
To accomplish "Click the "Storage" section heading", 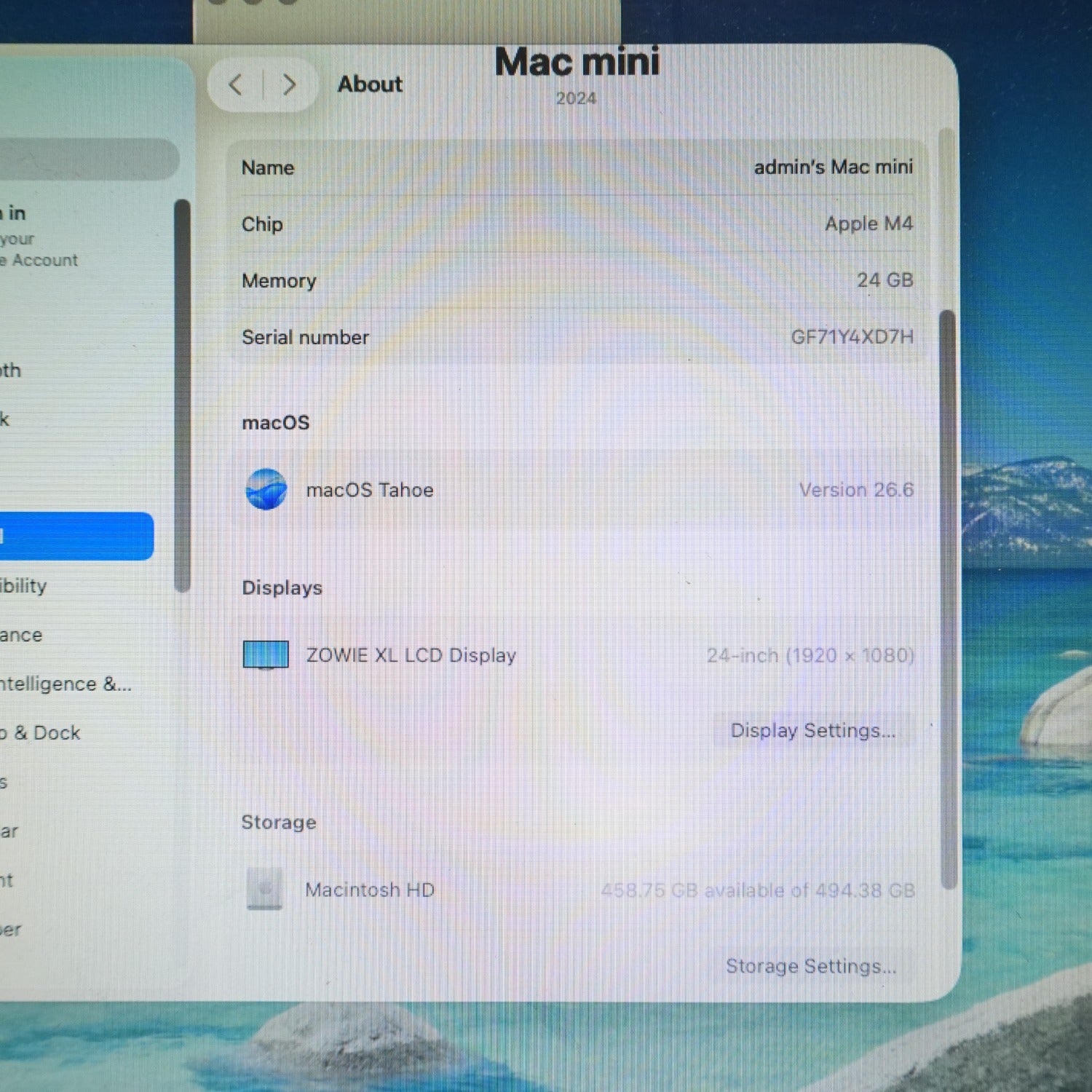I will (279, 823).
